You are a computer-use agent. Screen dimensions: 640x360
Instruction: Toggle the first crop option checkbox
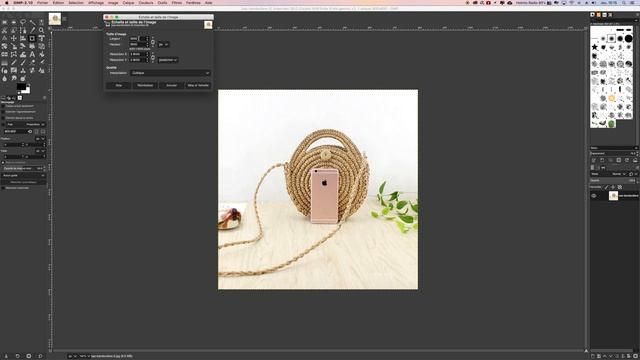point(3,106)
